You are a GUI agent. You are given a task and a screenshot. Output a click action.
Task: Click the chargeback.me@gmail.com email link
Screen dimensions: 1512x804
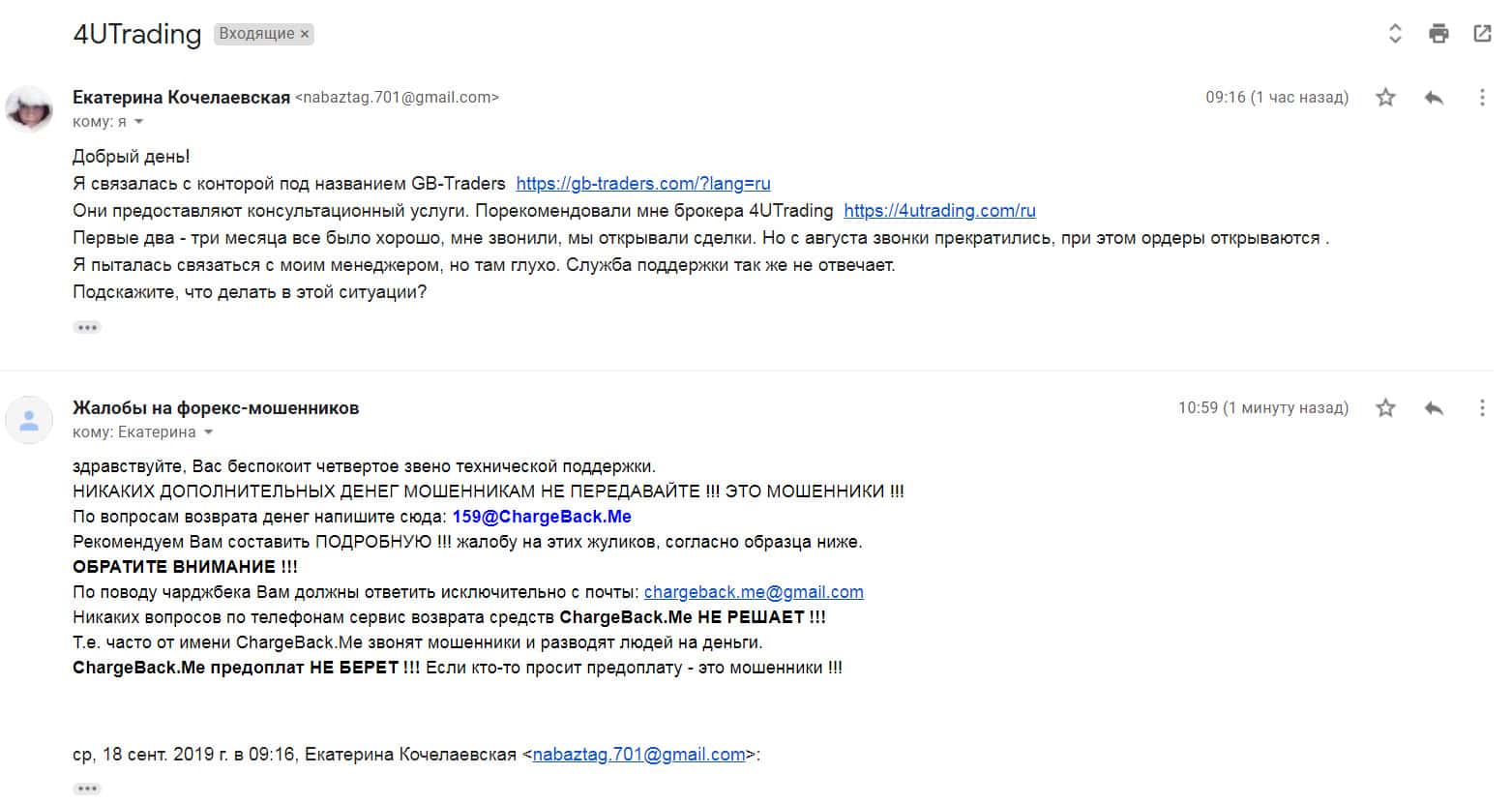tap(754, 592)
